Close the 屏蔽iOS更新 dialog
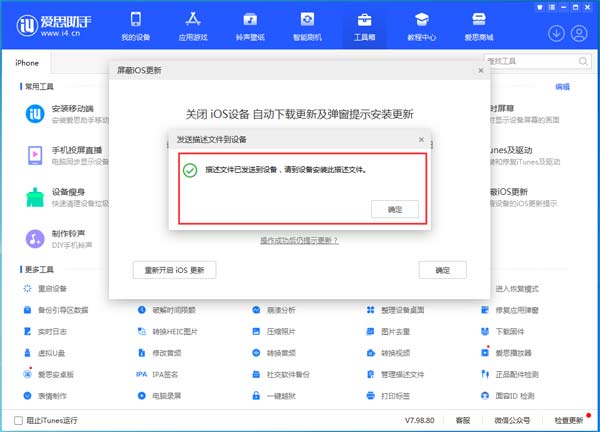 click(481, 70)
